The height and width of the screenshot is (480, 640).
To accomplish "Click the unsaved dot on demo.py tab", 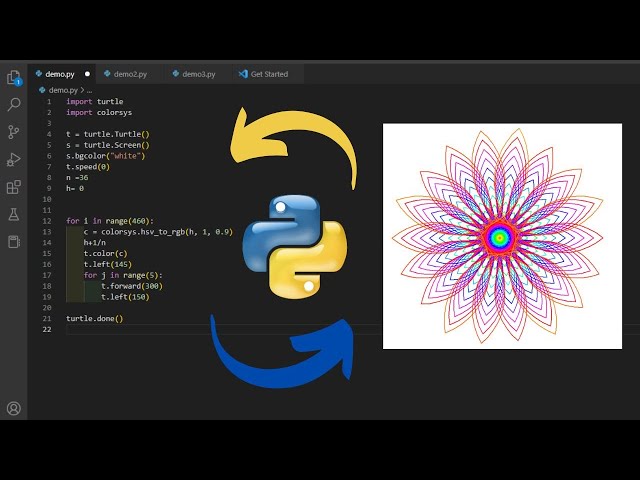I will point(87,74).
